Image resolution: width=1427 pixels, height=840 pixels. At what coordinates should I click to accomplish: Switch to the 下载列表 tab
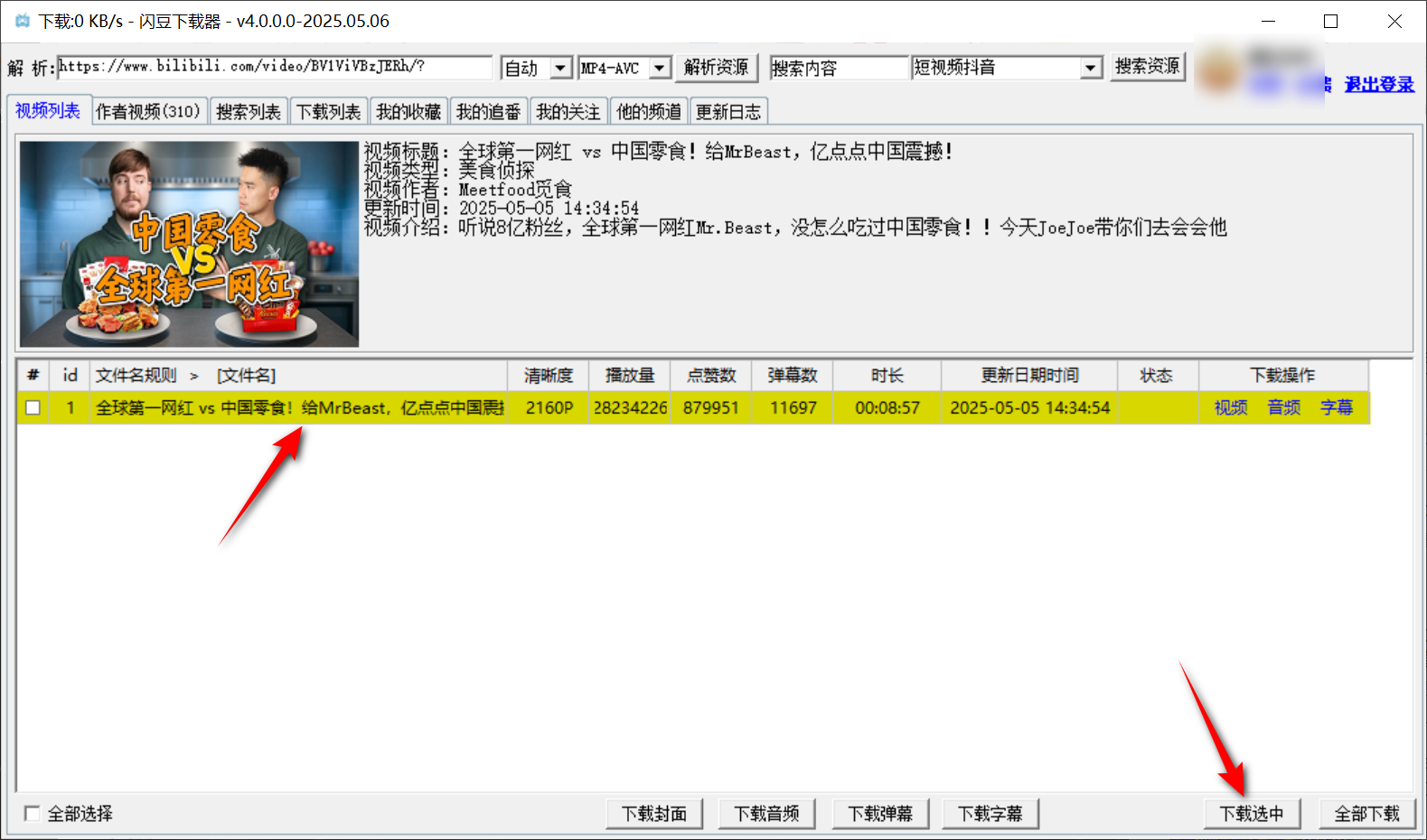pyautogui.click(x=329, y=111)
